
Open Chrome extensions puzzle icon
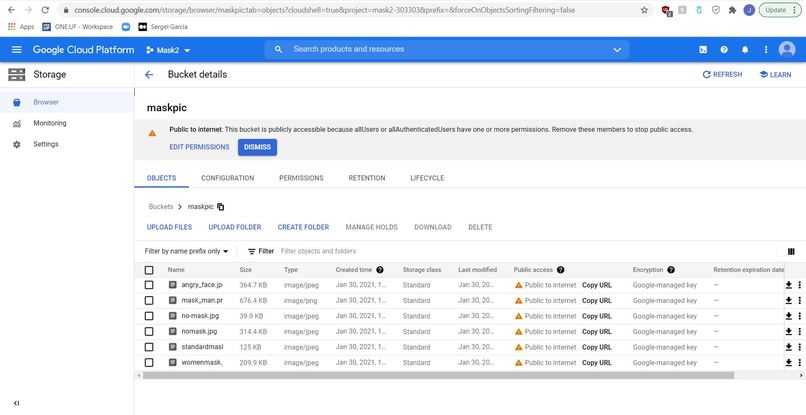point(732,10)
